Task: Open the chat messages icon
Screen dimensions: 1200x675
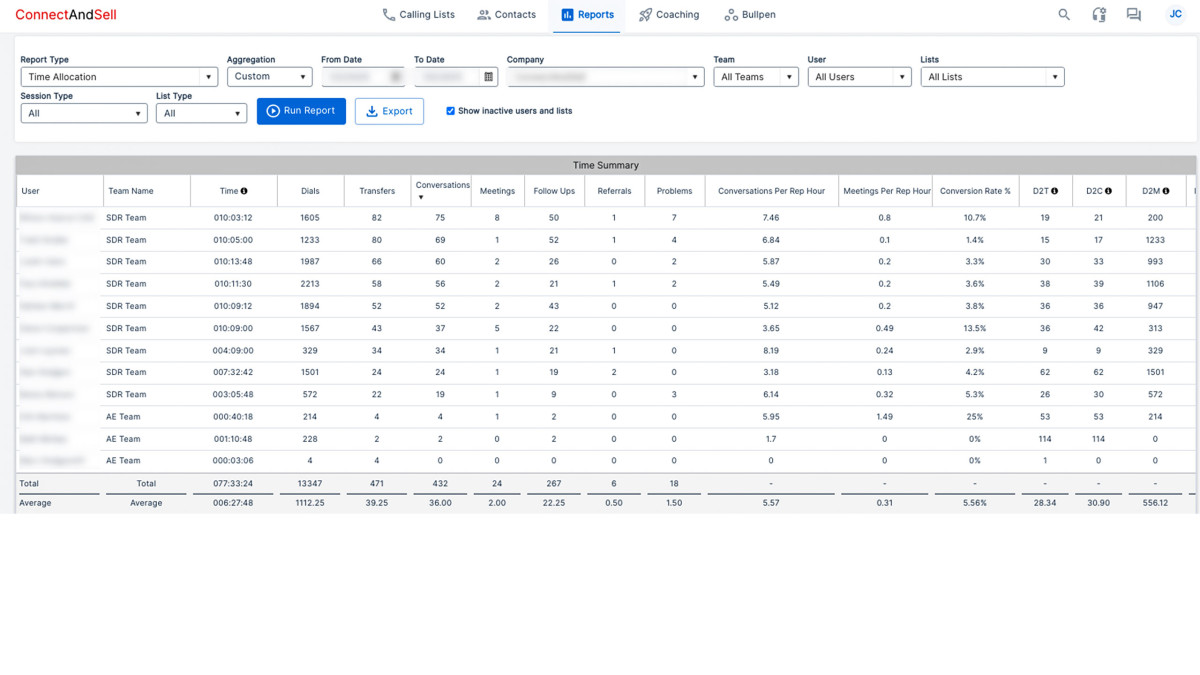Action: click(1133, 15)
